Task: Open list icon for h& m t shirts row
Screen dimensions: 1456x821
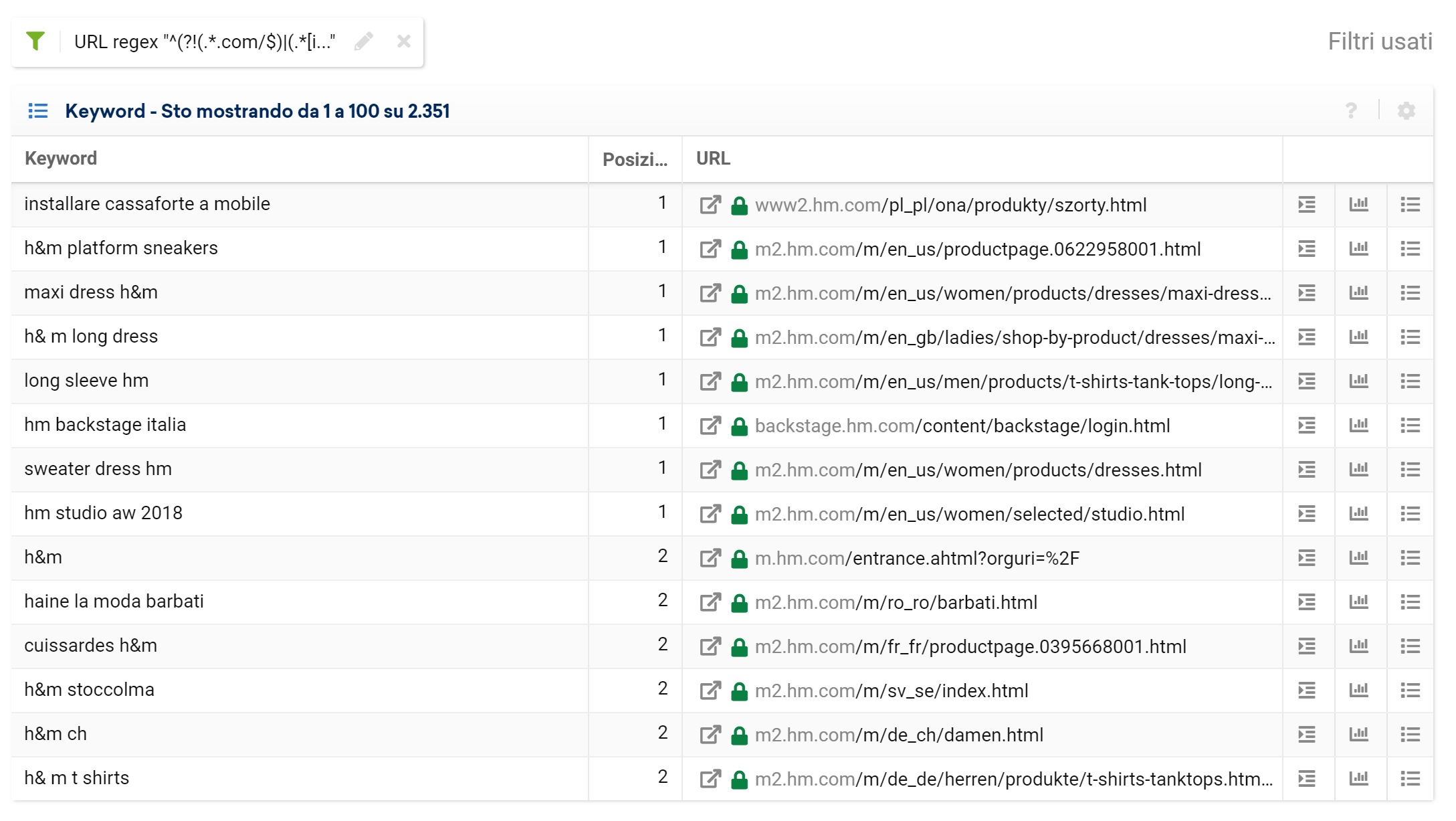Action: click(1411, 779)
